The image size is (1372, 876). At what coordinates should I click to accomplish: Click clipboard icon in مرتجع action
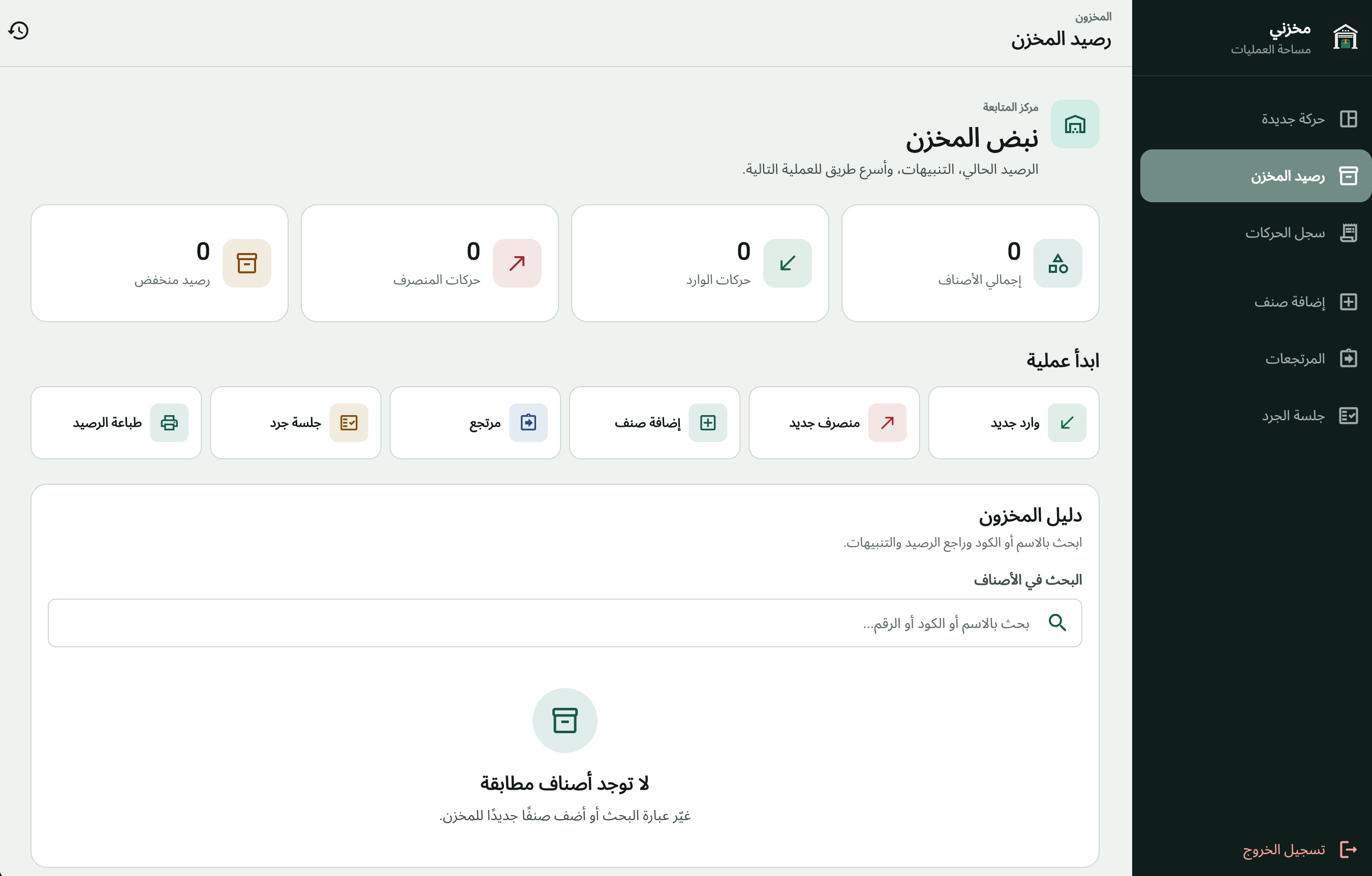(x=528, y=423)
